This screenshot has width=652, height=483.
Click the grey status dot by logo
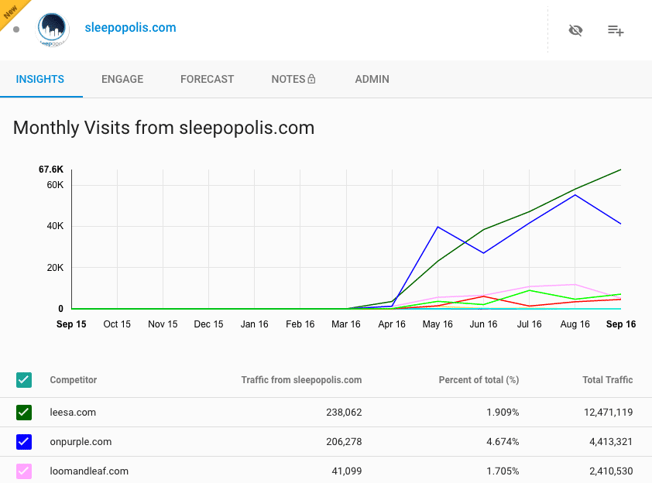coord(16,30)
